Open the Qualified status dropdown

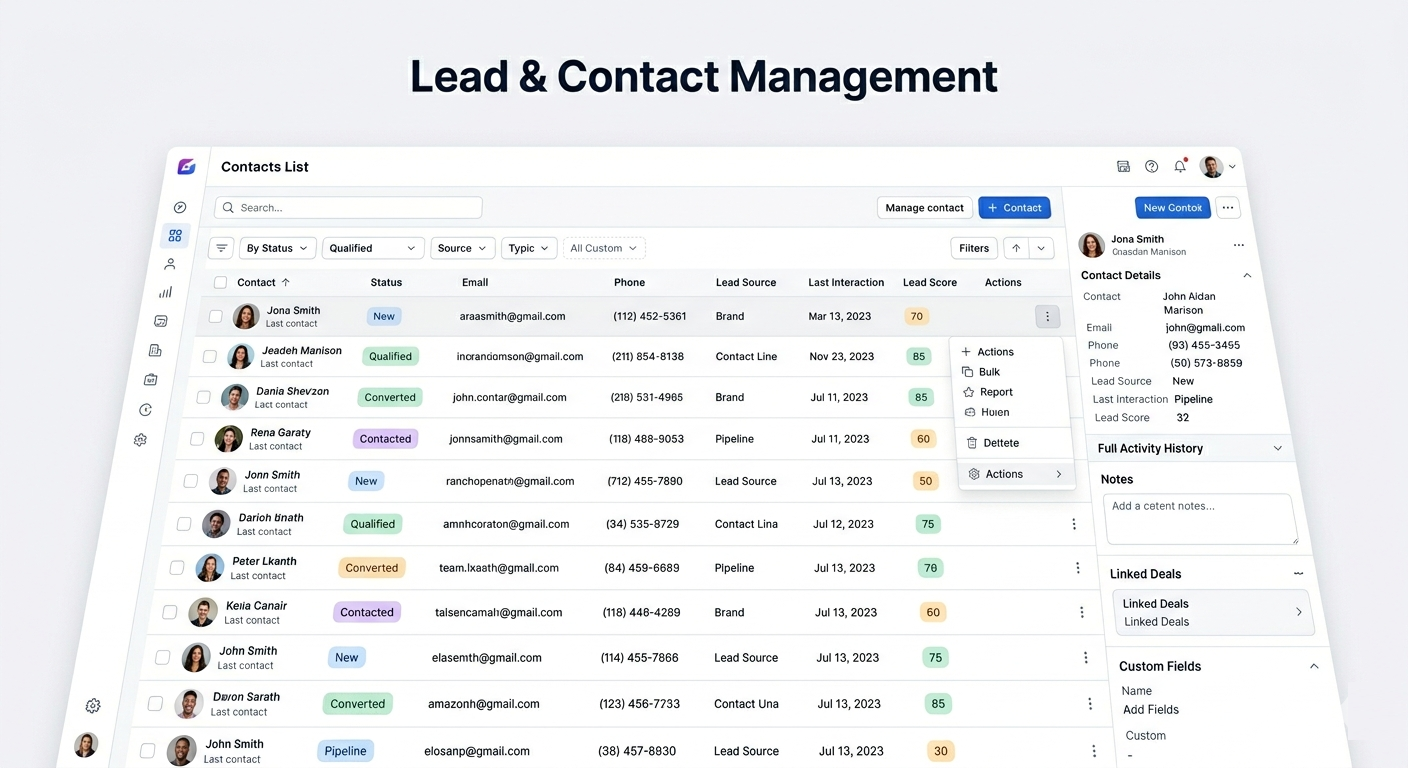pyautogui.click(x=372, y=247)
